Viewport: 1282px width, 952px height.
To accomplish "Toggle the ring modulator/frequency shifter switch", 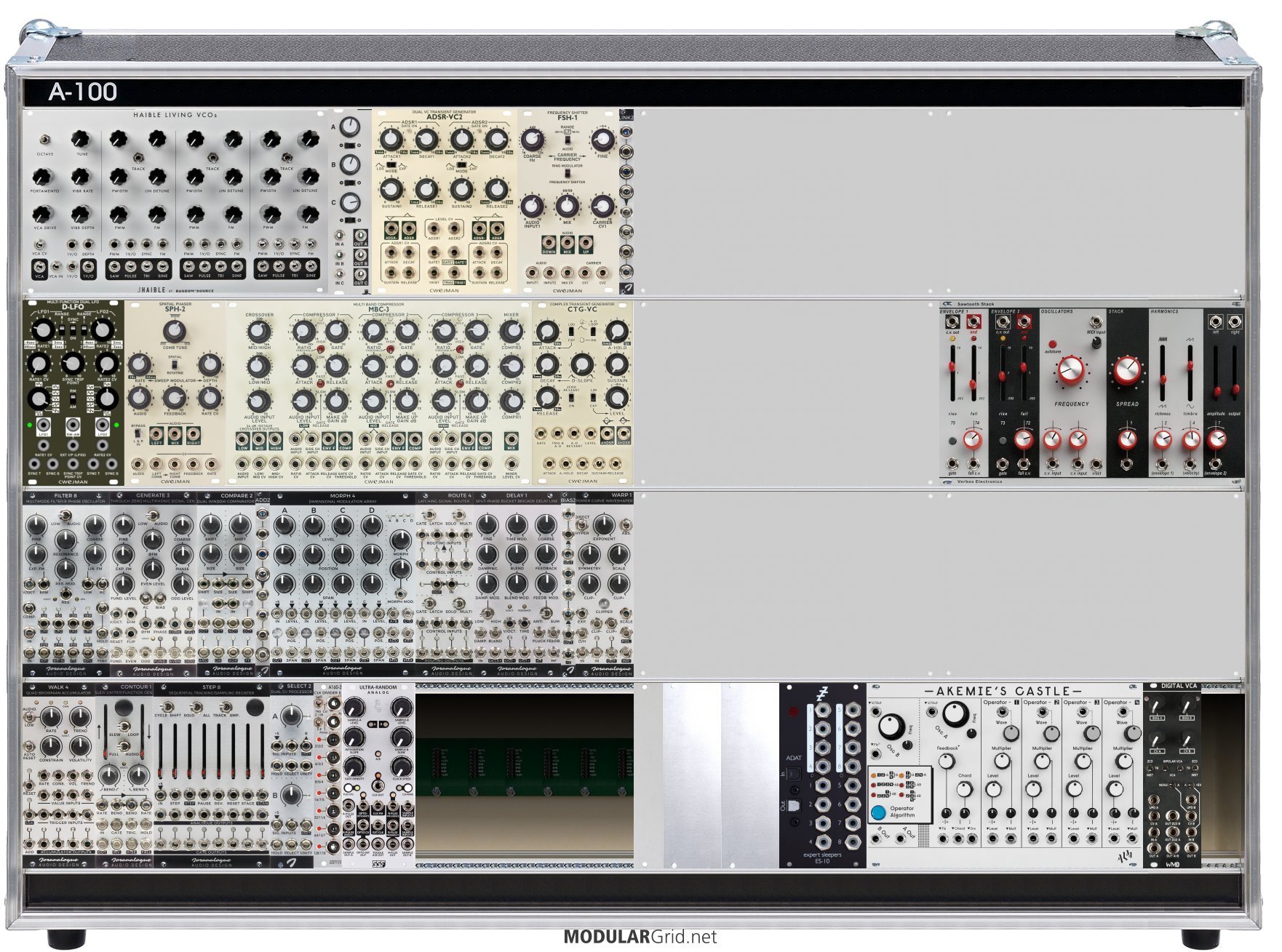I will pyautogui.click(x=568, y=173).
